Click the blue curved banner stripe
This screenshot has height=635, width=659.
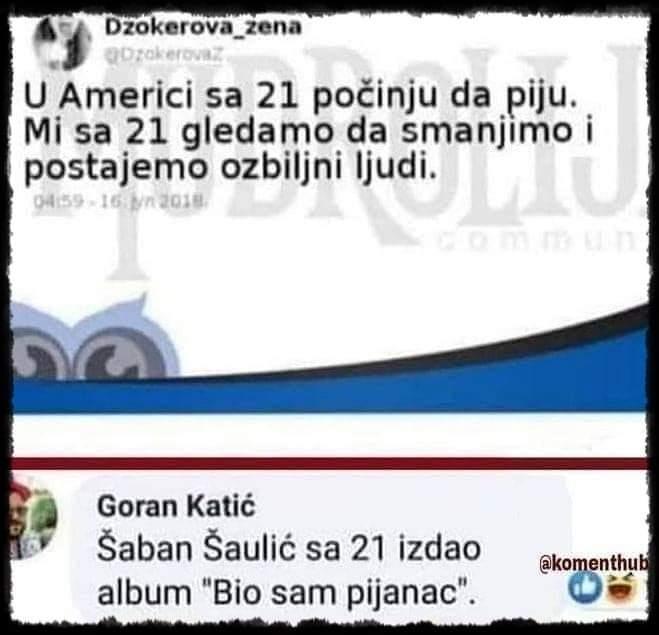tap(329, 389)
